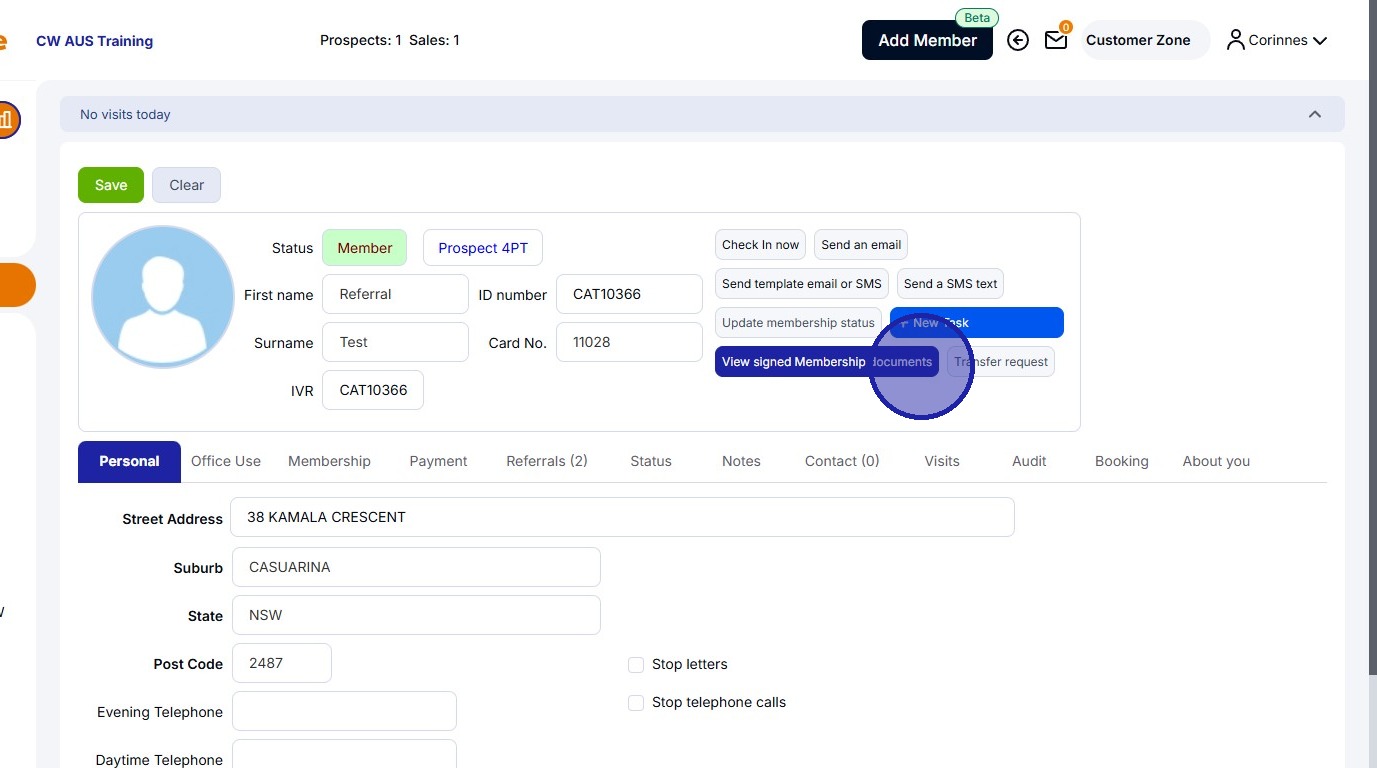The width and height of the screenshot is (1377, 768).
Task: Click Send a SMS text button
Action: pyautogui.click(x=950, y=284)
